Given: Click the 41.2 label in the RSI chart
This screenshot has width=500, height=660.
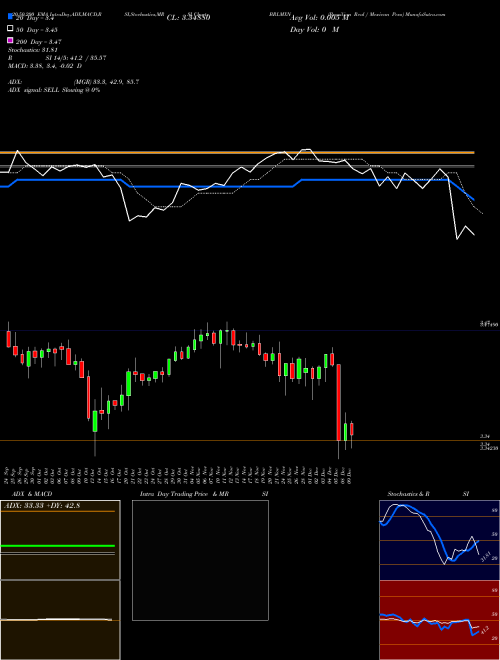Looking at the screenshot, I should tap(484, 630).
